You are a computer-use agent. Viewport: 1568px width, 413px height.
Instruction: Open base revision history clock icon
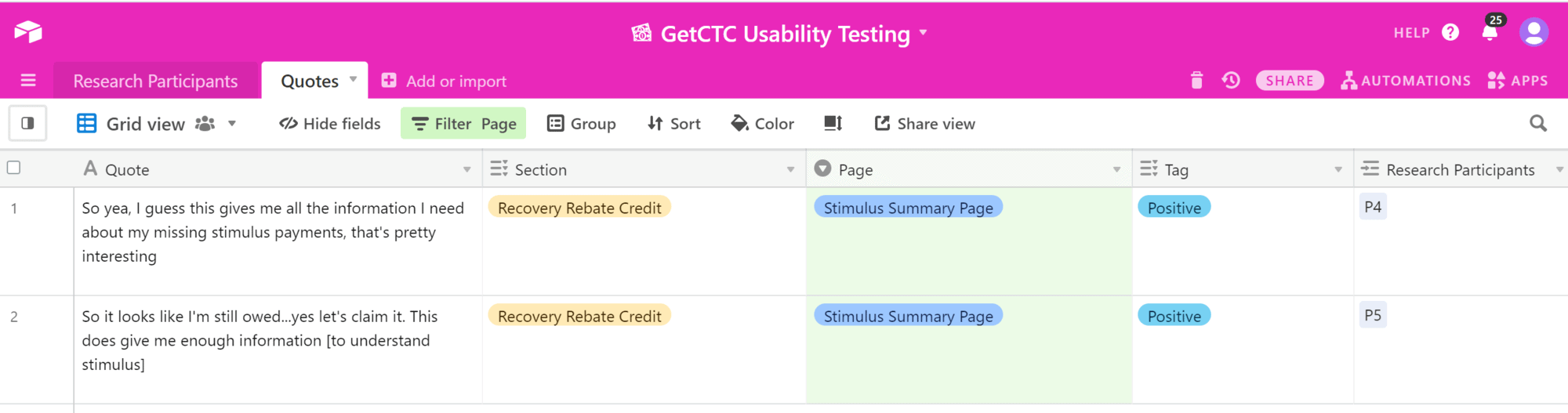click(x=1231, y=80)
